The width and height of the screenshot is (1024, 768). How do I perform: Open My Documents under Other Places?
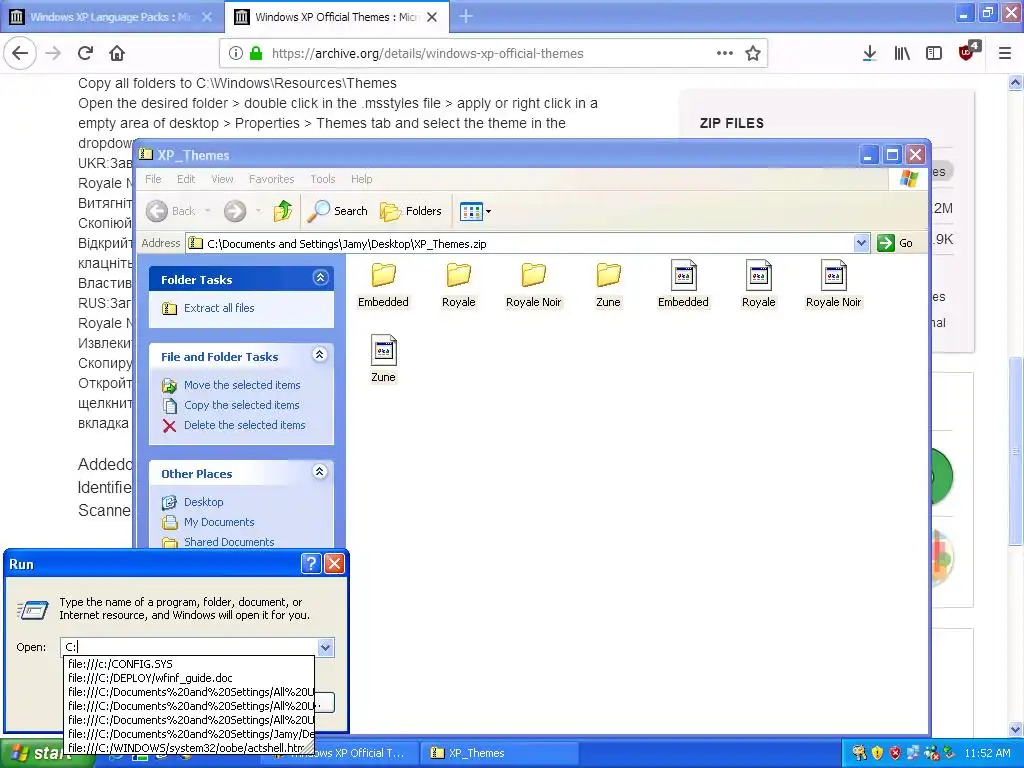(219, 522)
